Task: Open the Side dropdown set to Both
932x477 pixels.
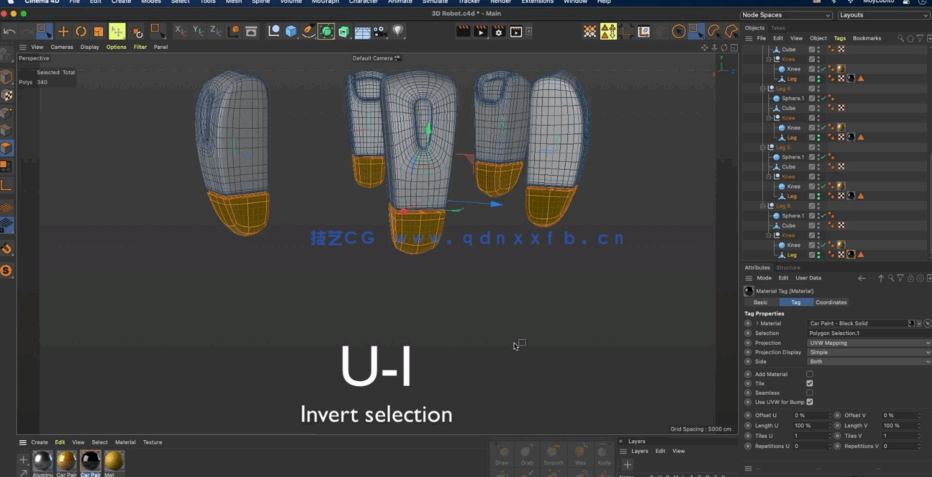Action: [x=868, y=362]
